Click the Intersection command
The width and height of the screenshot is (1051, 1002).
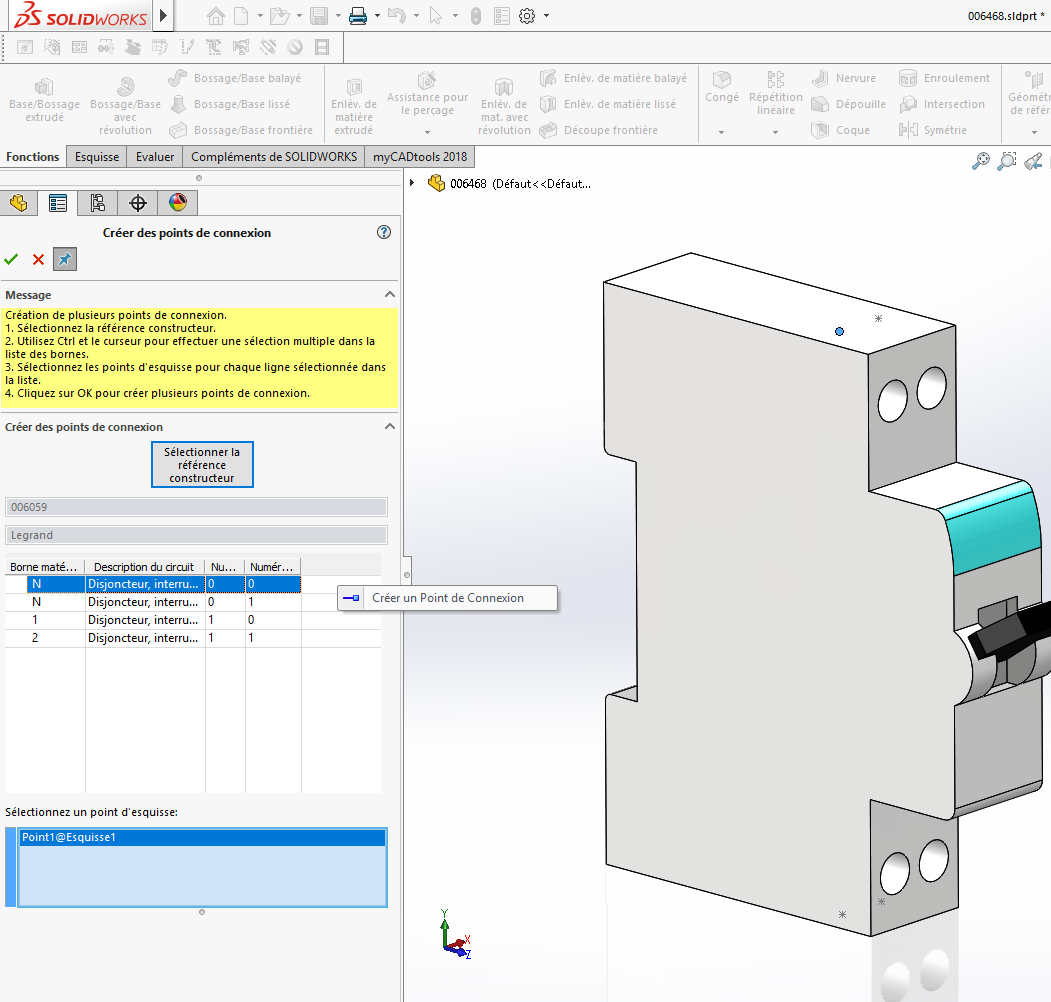click(x=942, y=104)
